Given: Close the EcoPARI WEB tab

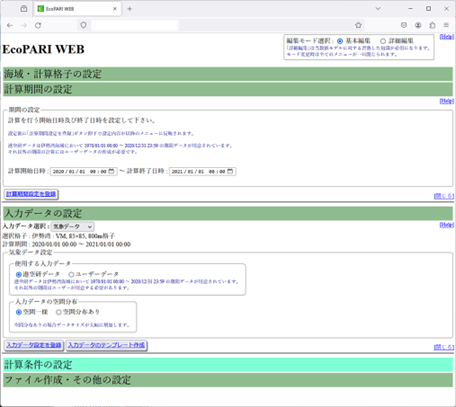Looking at the screenshot, I should pyautogui.click(x=115, y=9).
